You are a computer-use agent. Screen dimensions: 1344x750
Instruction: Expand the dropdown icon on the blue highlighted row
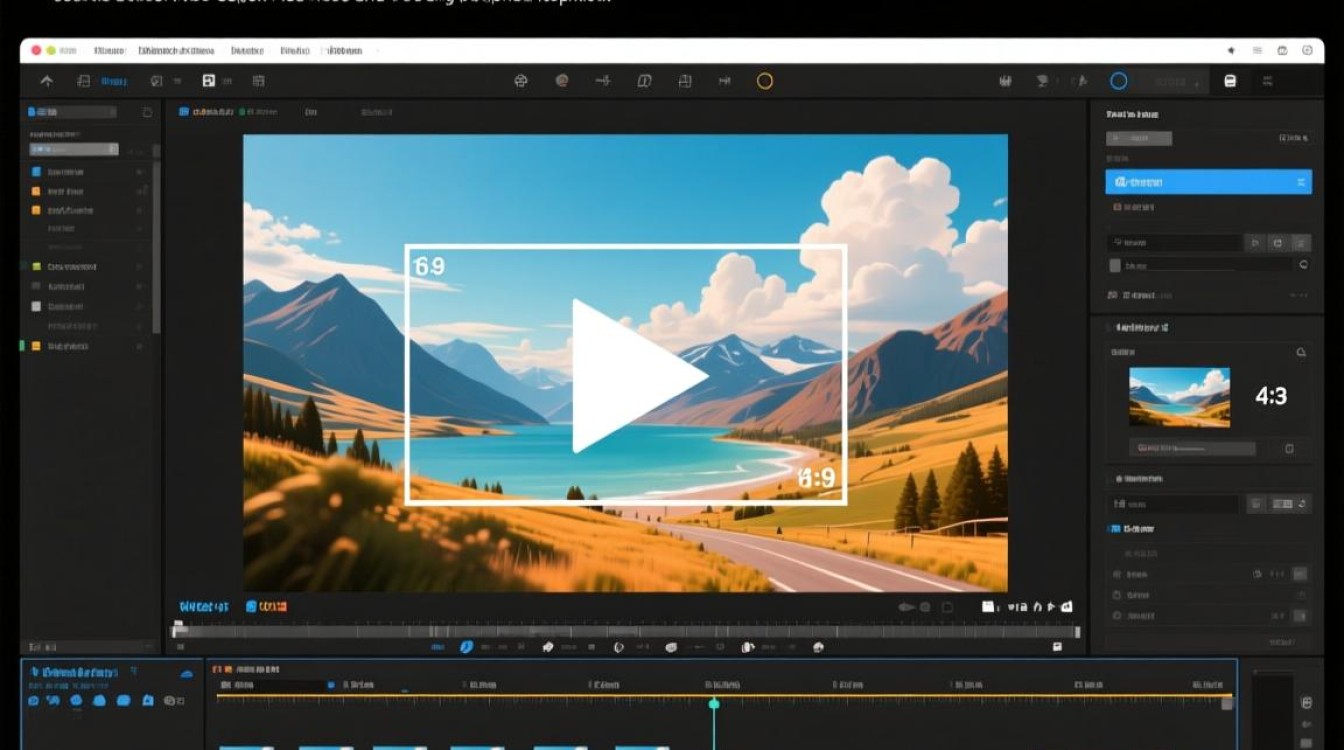pos(1301,182)
